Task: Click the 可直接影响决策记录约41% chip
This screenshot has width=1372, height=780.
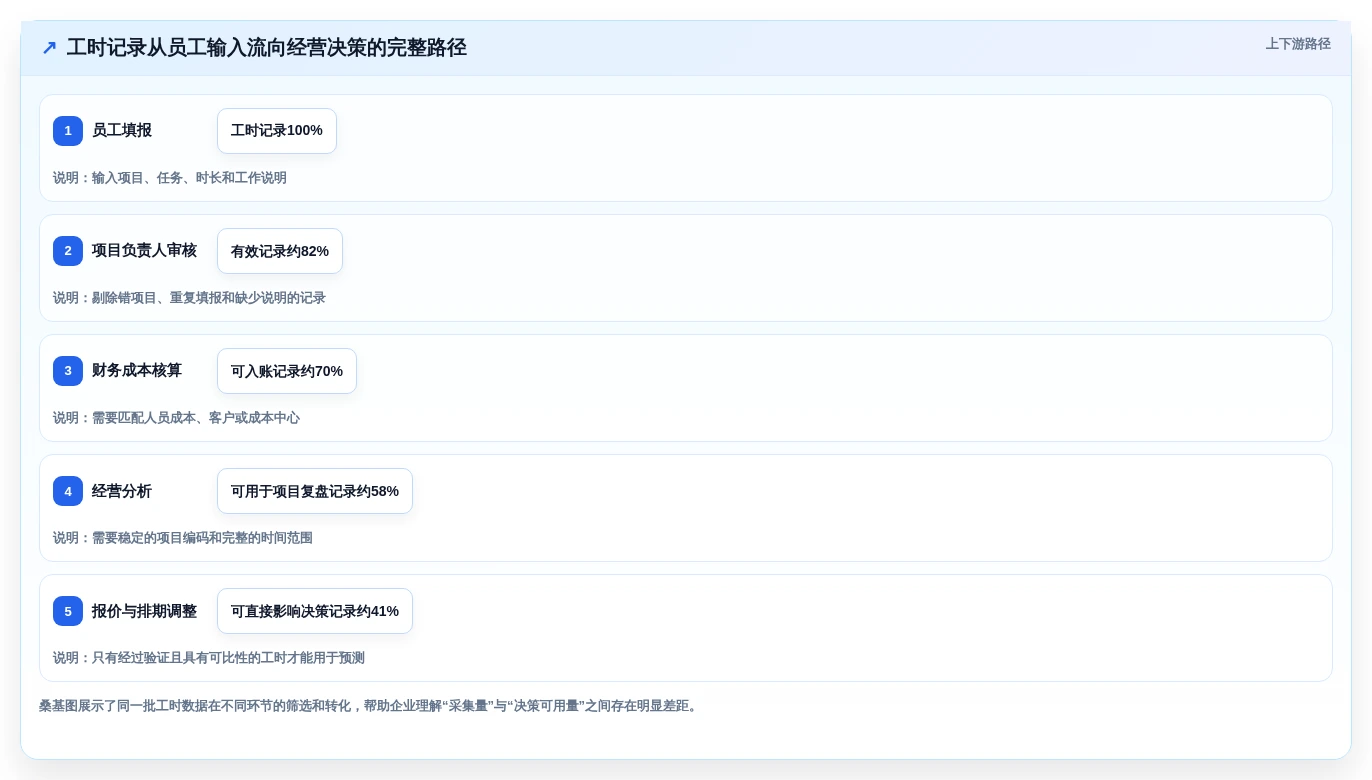Action: 315,611
